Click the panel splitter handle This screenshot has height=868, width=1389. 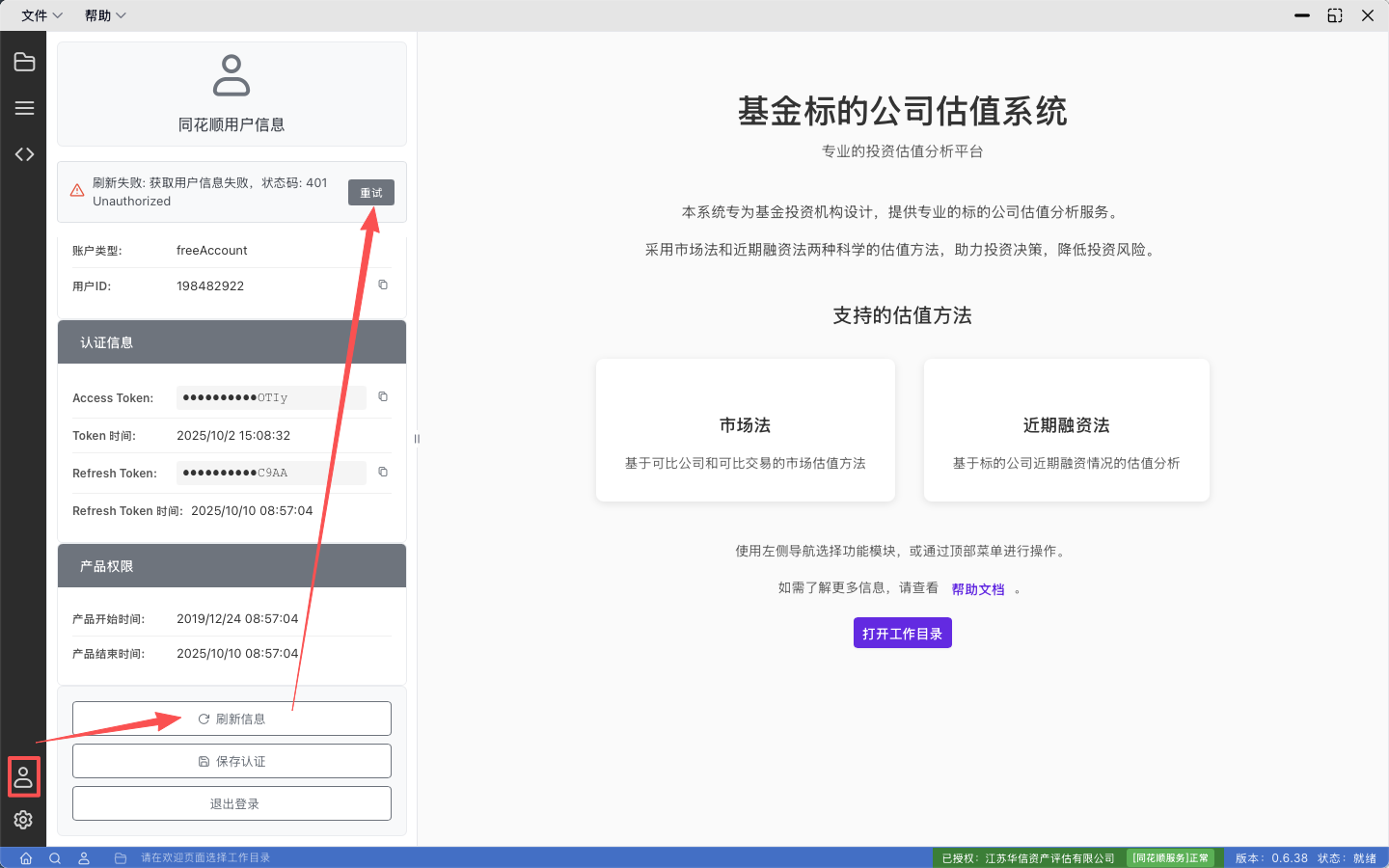coord(417,439)
